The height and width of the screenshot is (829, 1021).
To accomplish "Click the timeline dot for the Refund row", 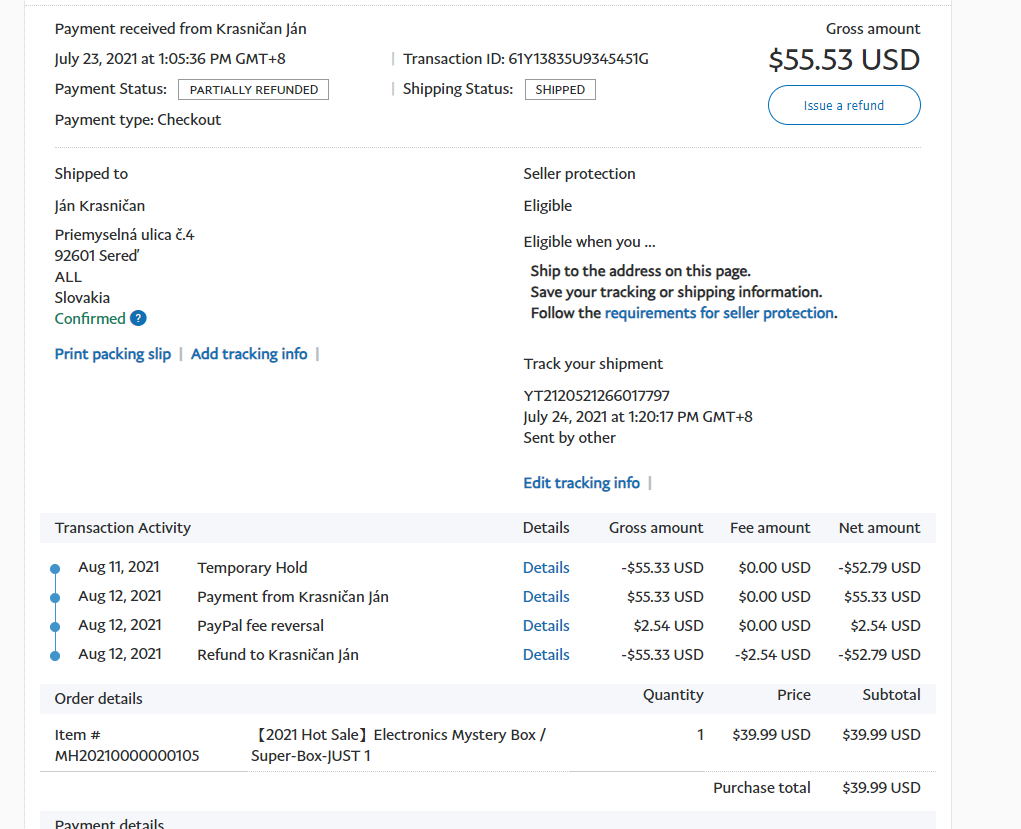I will click(55, 656).
